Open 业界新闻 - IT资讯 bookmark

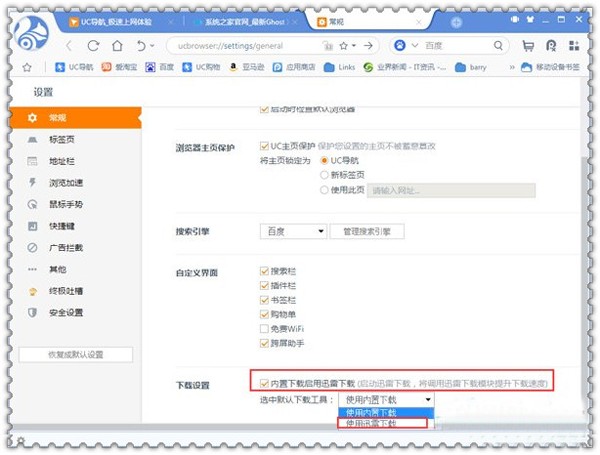[405, 67]
